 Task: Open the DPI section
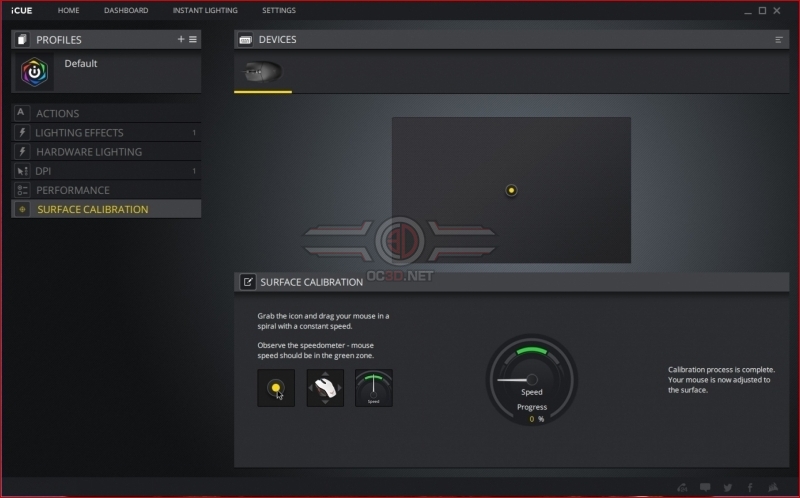click(106, 171)
